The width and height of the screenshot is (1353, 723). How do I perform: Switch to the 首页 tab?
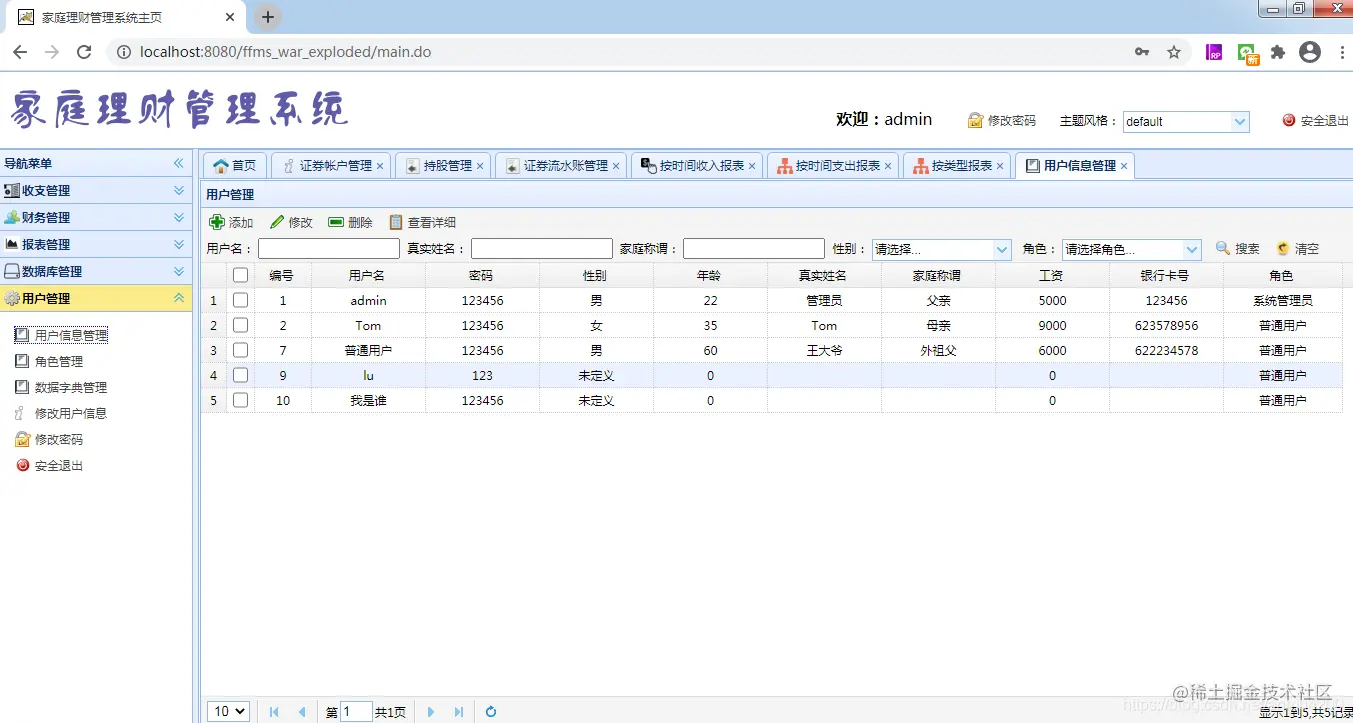click(235, 166)
